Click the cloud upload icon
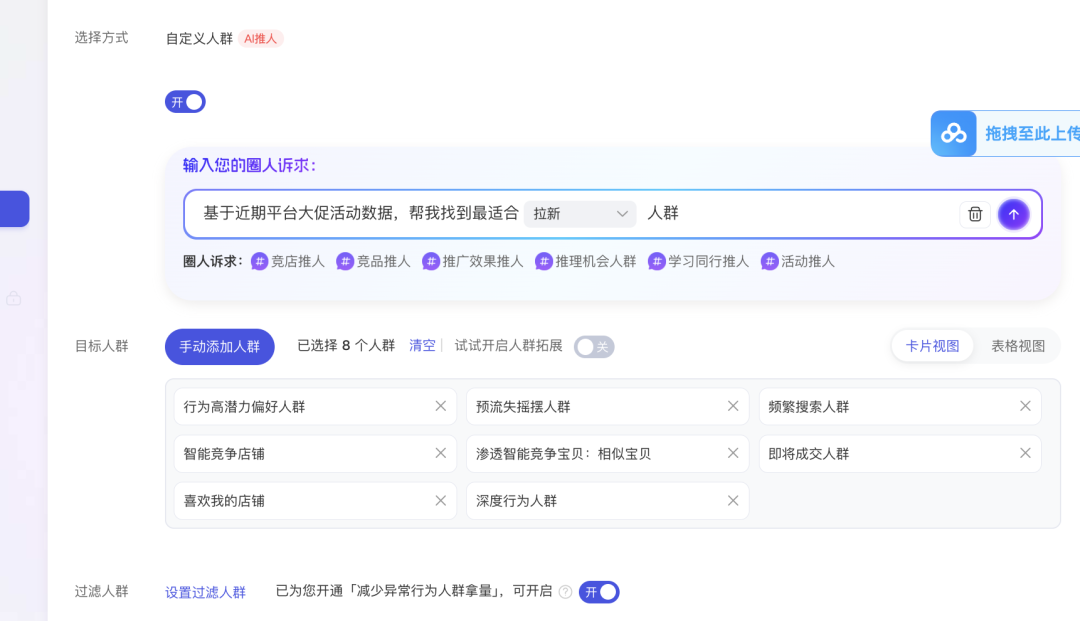Image resolution: width=1080 pixels, height=621 pixels. point(953,134)
